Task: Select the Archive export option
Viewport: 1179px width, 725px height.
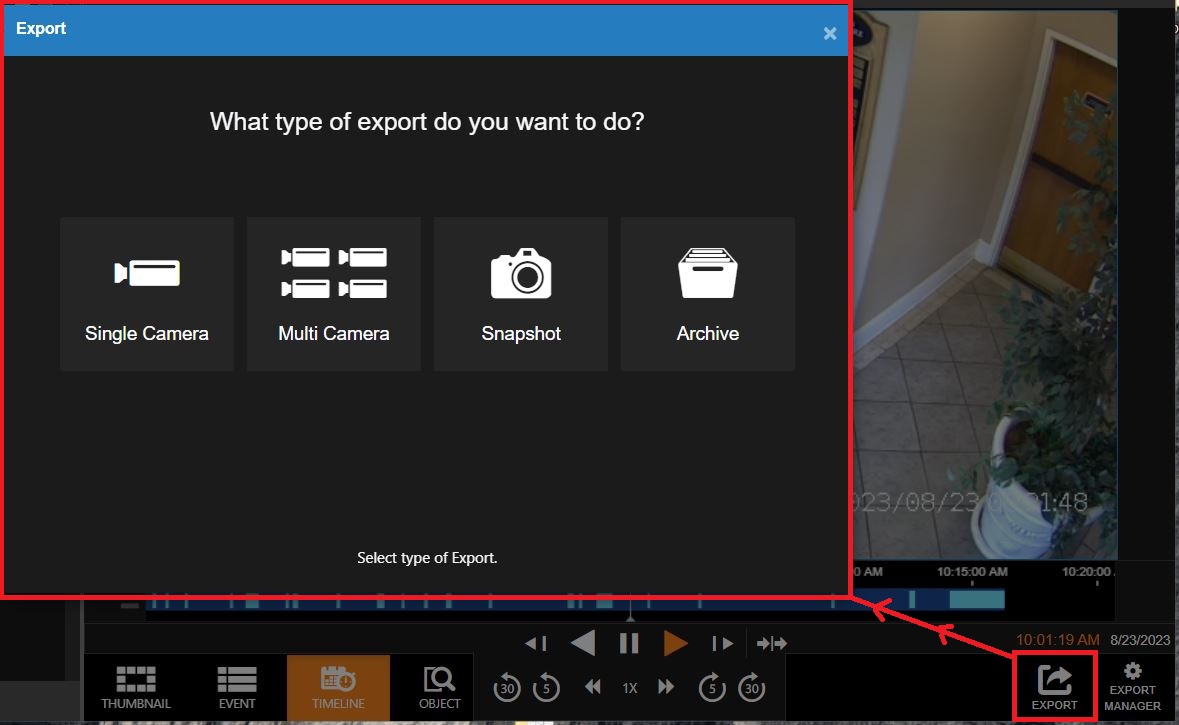Action: (x=708, y=294)
